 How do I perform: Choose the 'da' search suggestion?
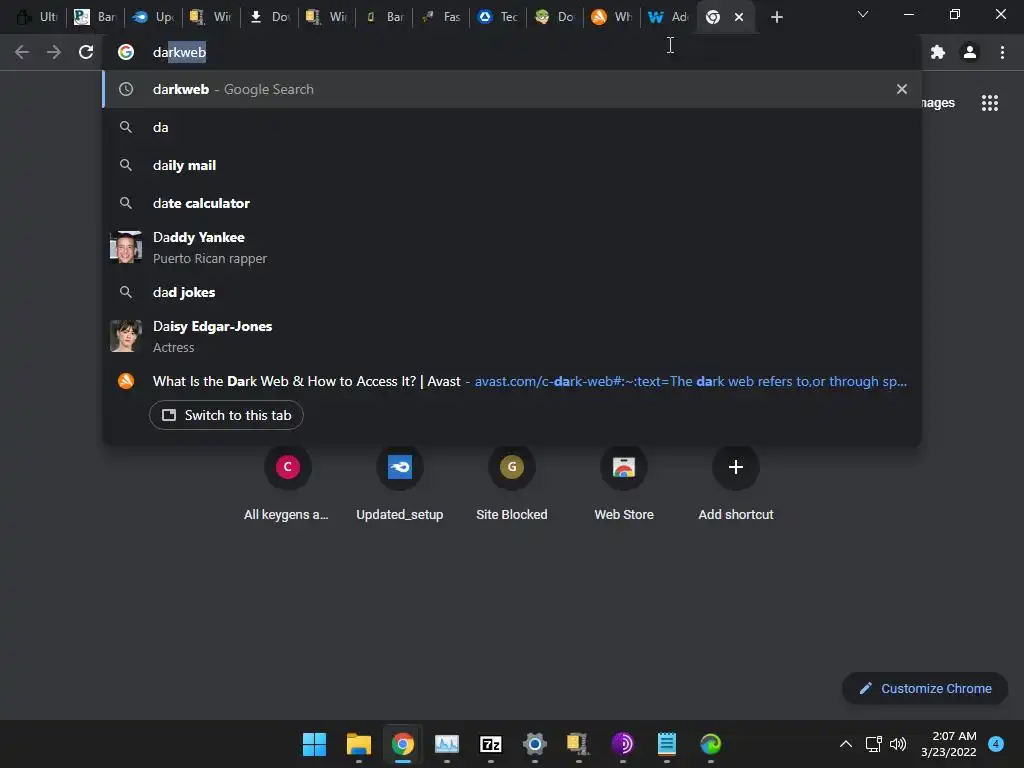point(512,127)
